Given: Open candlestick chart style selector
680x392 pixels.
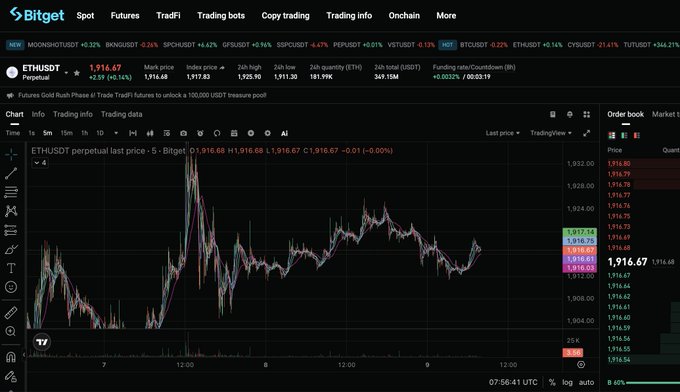Looking at the screenshot, I should tap(150, 133).
